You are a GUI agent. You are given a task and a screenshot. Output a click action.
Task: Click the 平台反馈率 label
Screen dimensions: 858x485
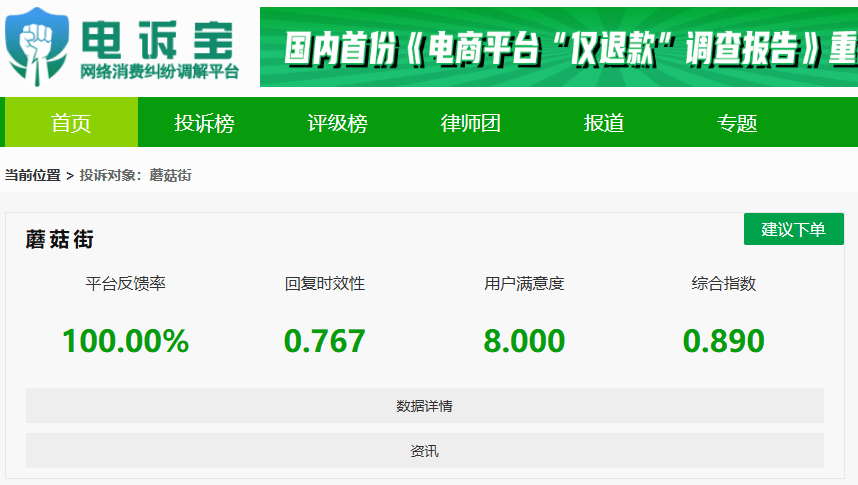(x=125, y=284)
